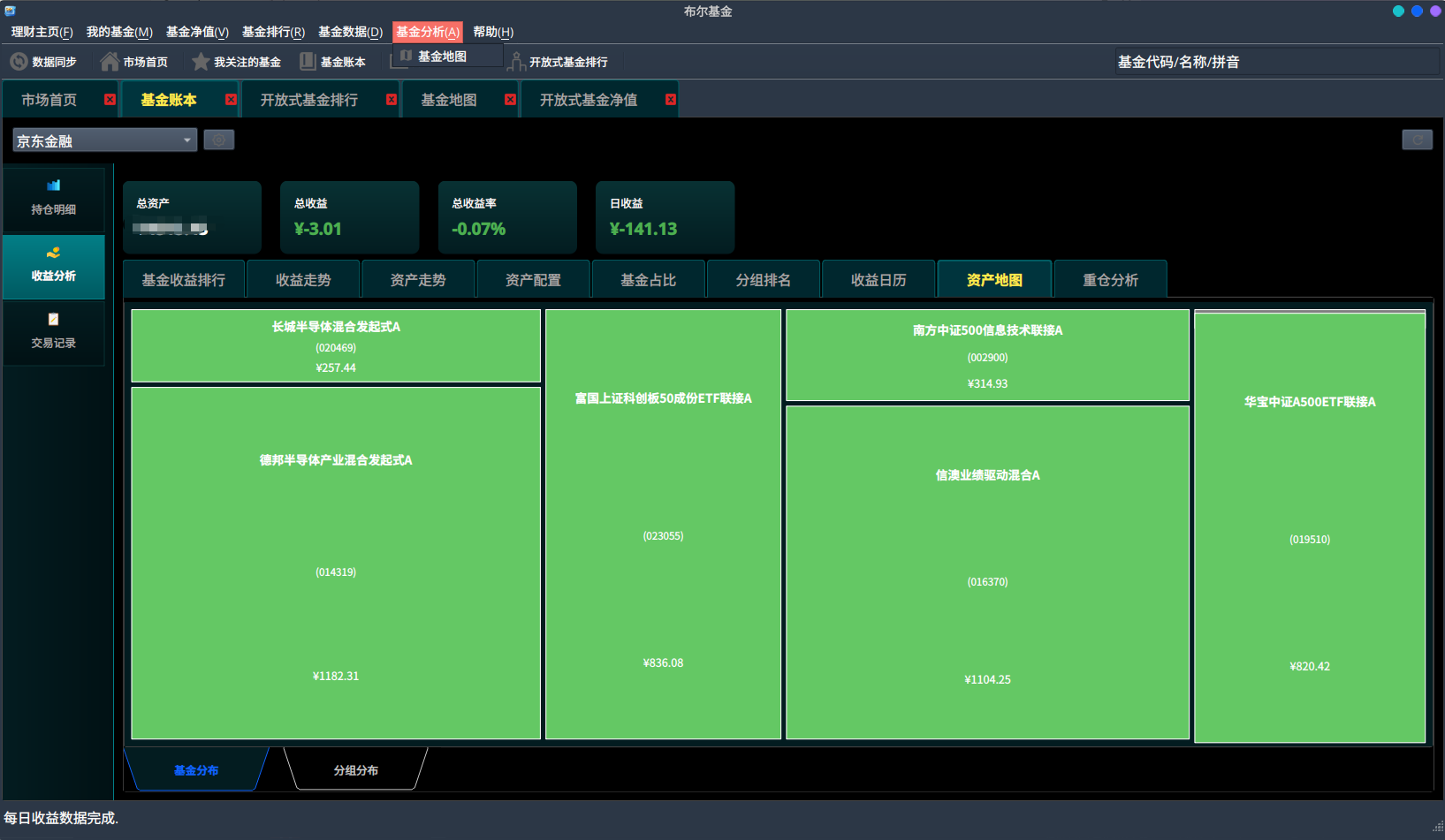Screen dimensions: 1445x840
Task: Select 开放式基金排行 toolbar icon
Action: (516, 62)
